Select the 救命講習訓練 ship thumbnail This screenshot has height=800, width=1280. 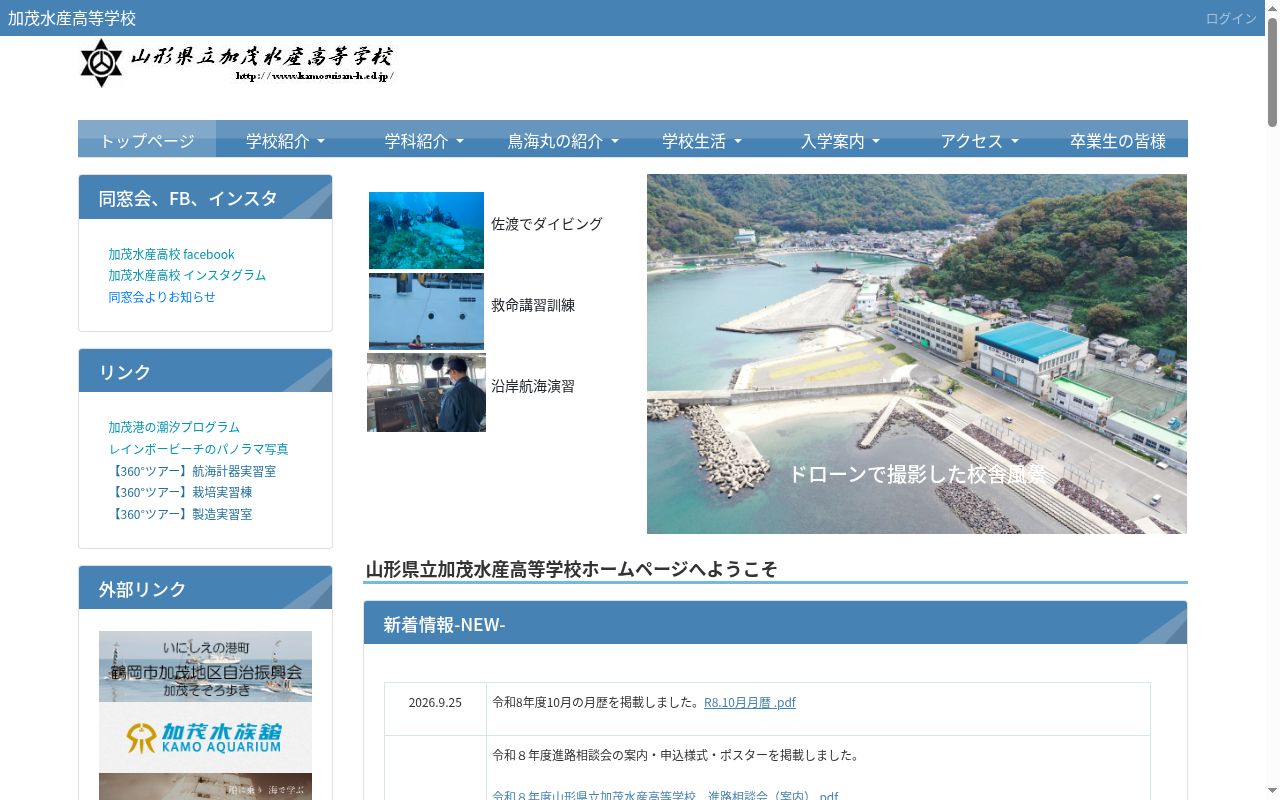point(426,311)
